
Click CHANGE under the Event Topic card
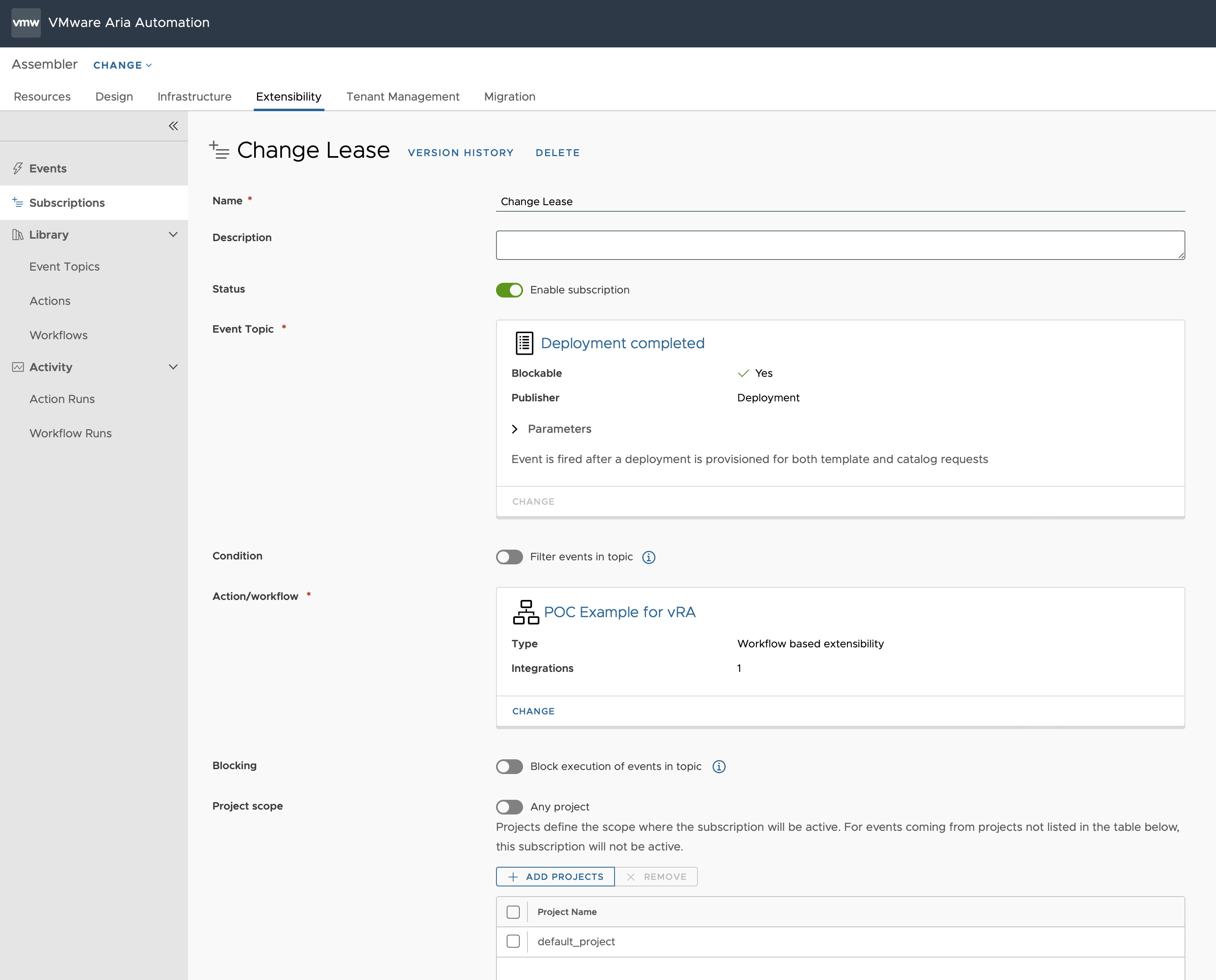pyautogui.click(x=533, y=501)
